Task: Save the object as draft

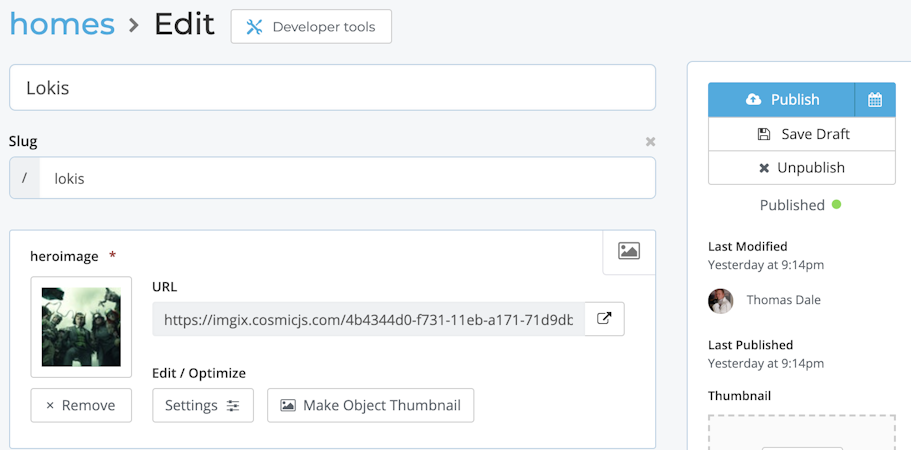Action: (802, 134)
